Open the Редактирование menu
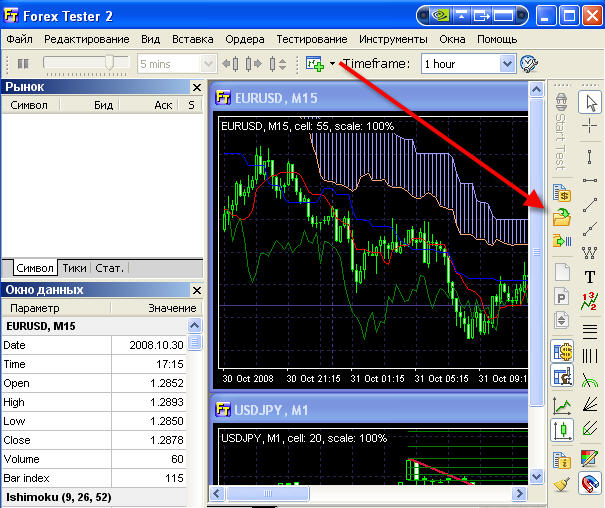The image size is (605, 508). click(86, 39)
